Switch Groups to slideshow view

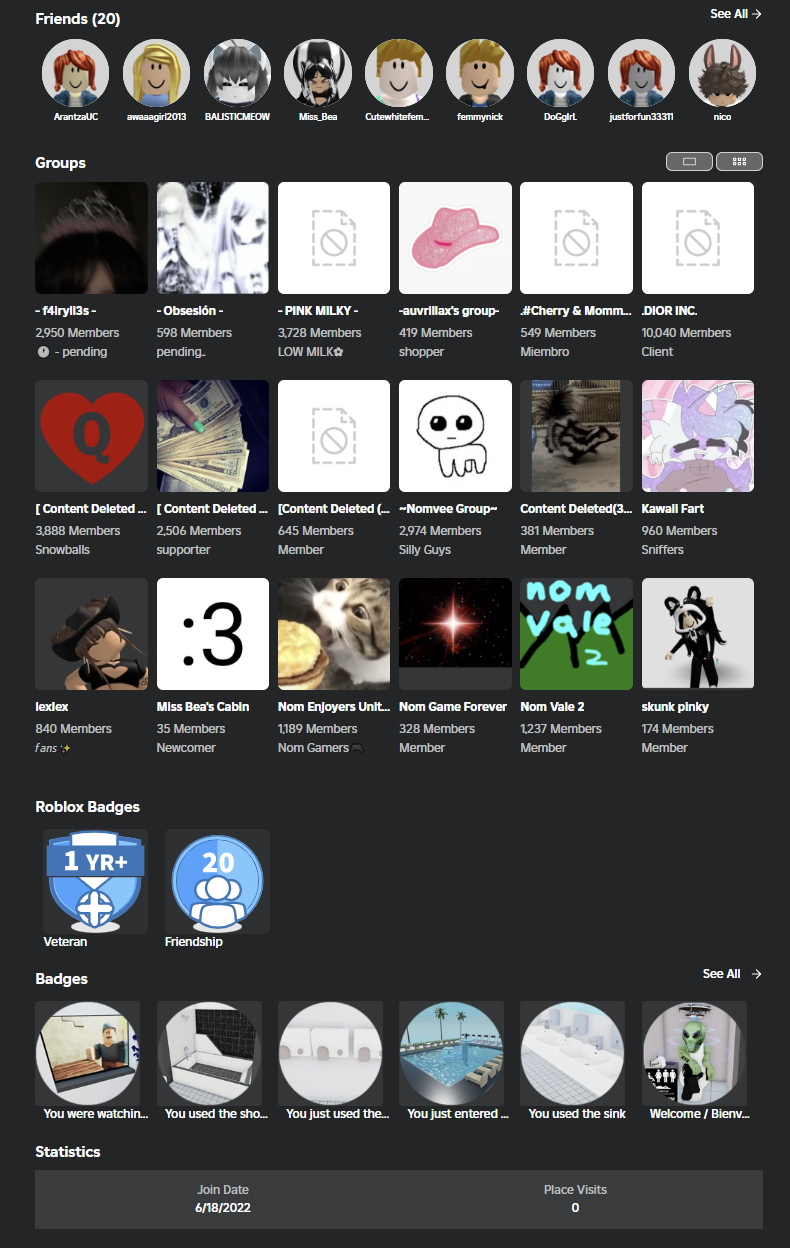(x=688, y=161)
